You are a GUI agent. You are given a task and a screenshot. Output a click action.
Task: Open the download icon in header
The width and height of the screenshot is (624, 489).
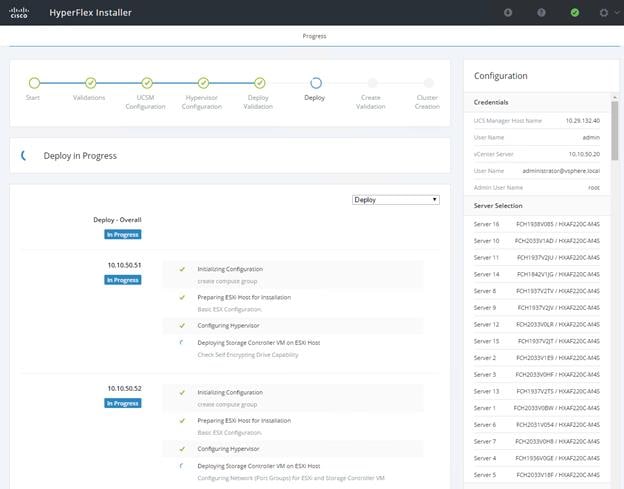click(x=508, y=13)
